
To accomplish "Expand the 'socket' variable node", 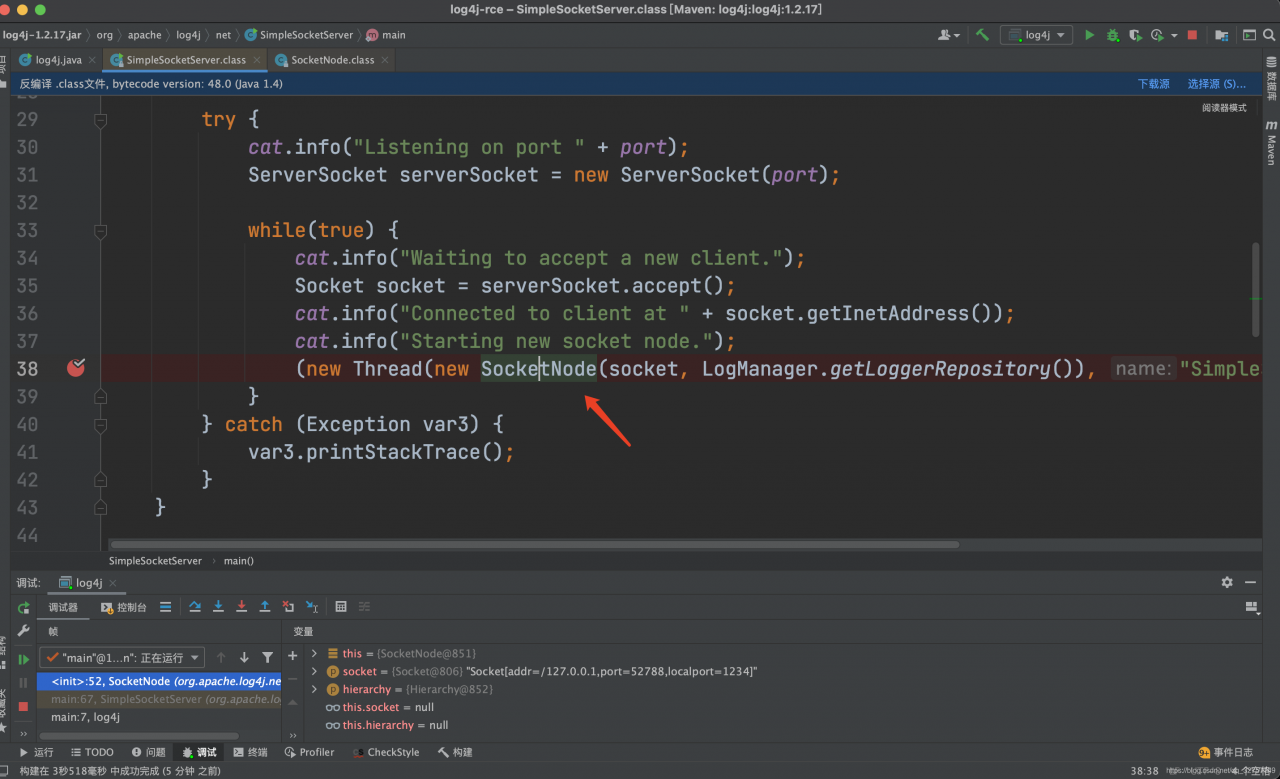I will click(x=314, y=671).
